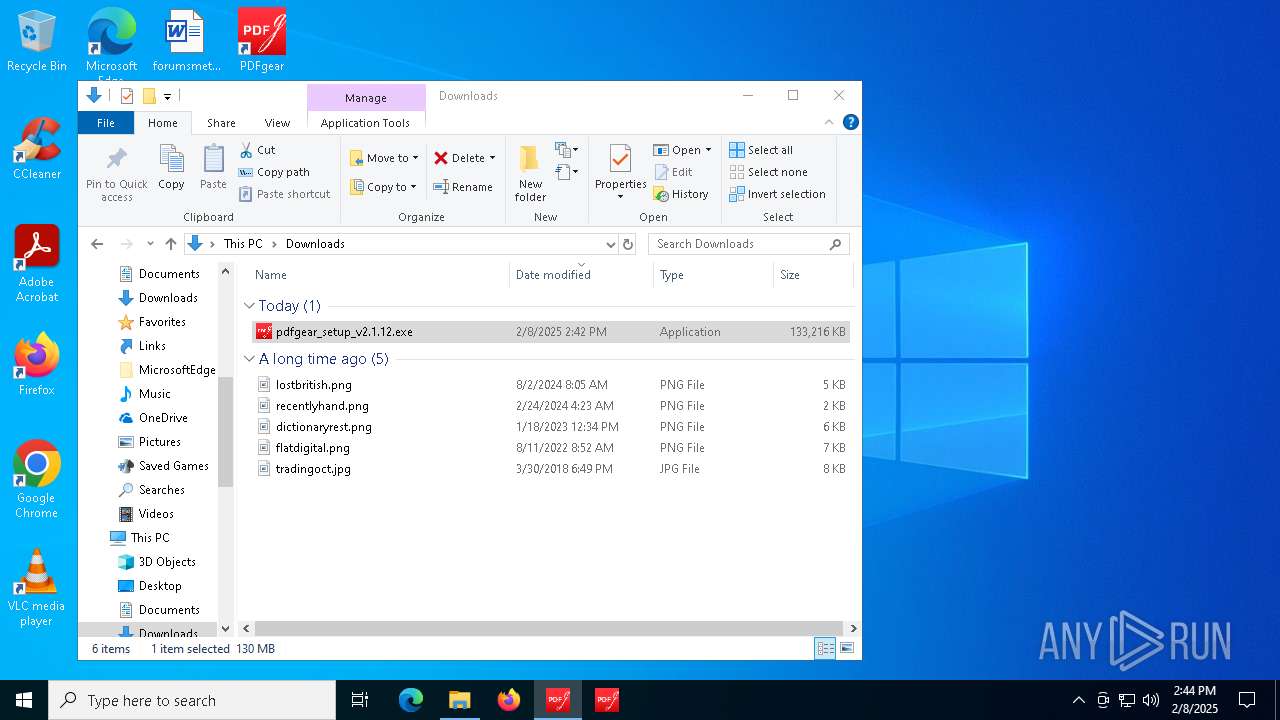Click Copy path command
This screenshot has height=720, width=1280.
(x=274, y=172)
